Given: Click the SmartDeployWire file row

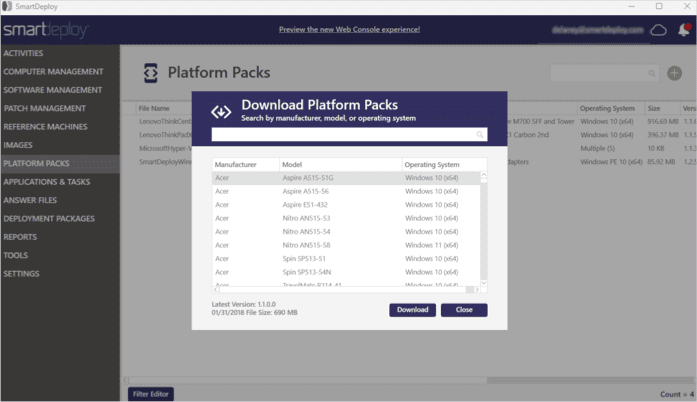Looking at the screenshot, I should 165,162.
